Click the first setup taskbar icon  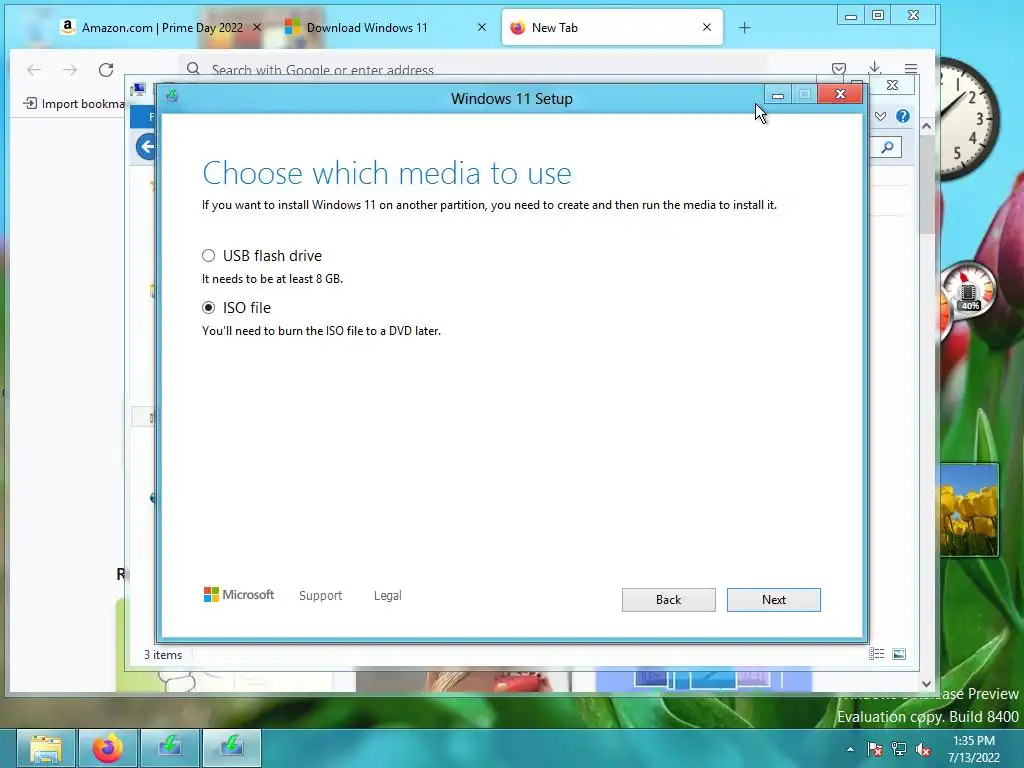click(170, 748)
